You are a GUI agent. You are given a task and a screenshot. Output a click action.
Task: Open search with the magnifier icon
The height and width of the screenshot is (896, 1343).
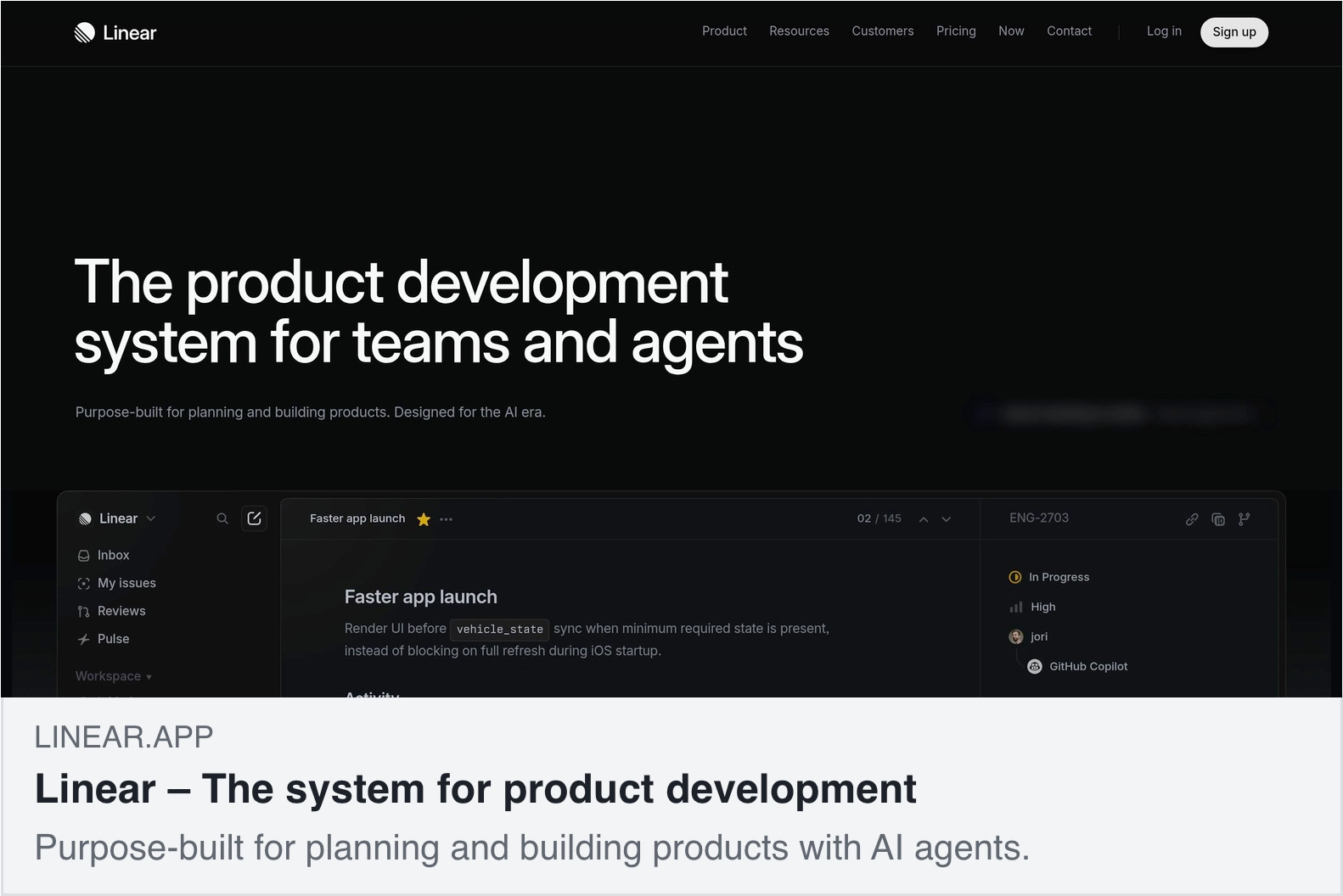click(x=222, y=518)
